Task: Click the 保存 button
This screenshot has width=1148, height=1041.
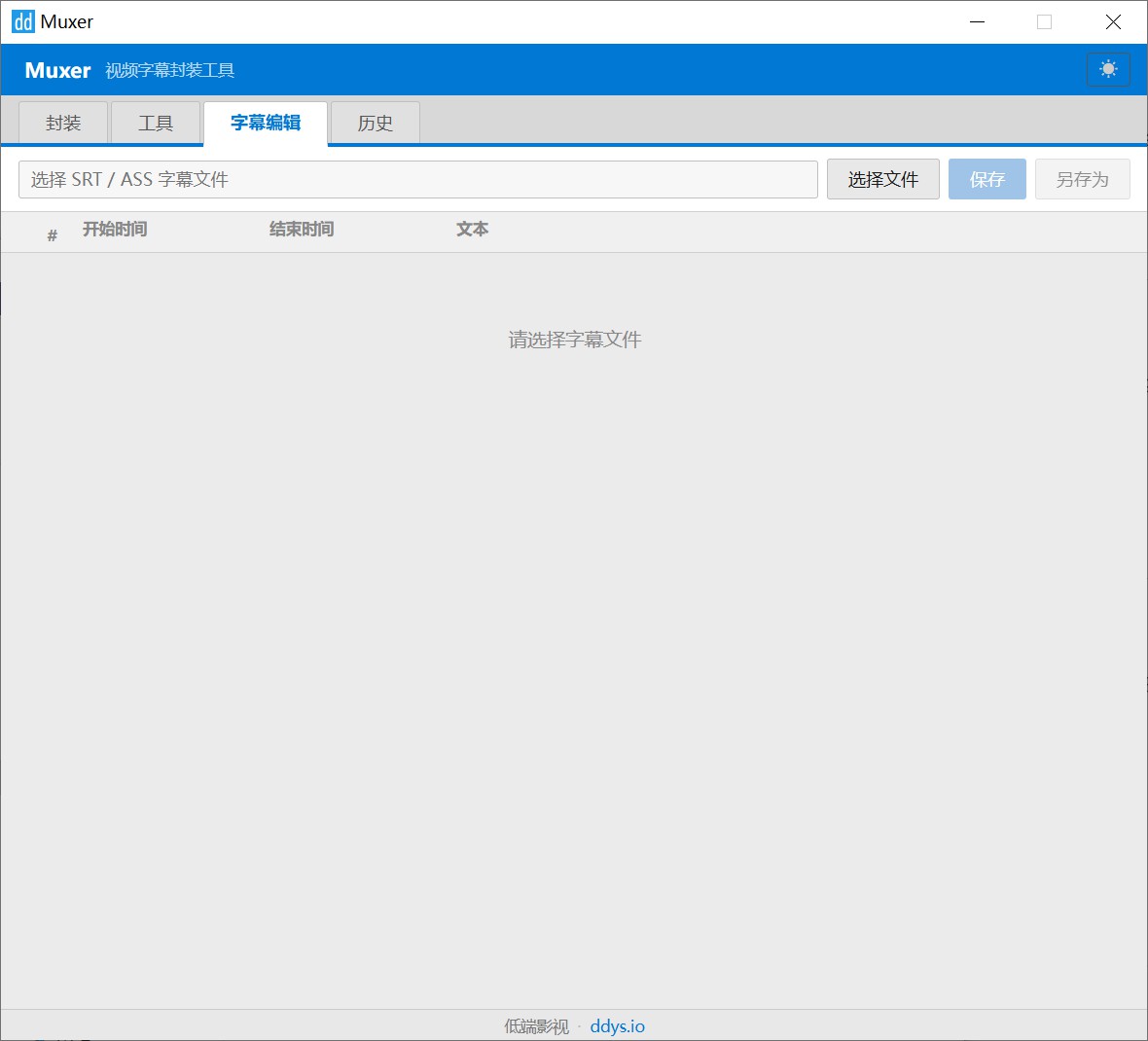Action: click(x=987, y=180)
